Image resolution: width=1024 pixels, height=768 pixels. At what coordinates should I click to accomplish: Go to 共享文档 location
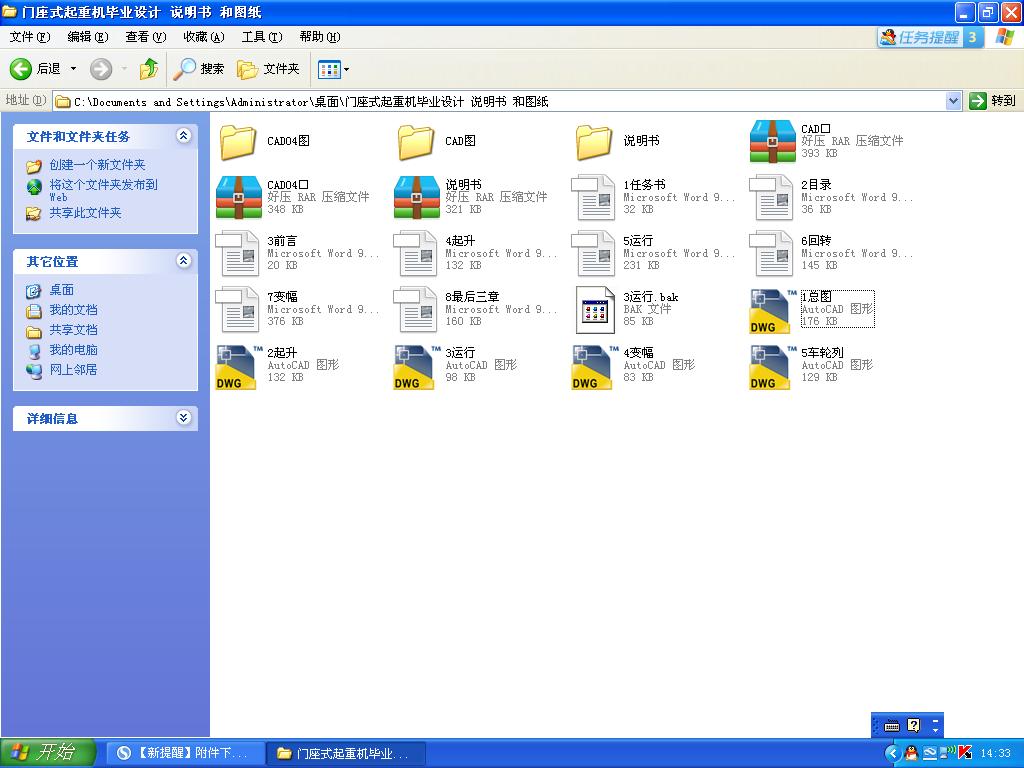coord(73,330)
